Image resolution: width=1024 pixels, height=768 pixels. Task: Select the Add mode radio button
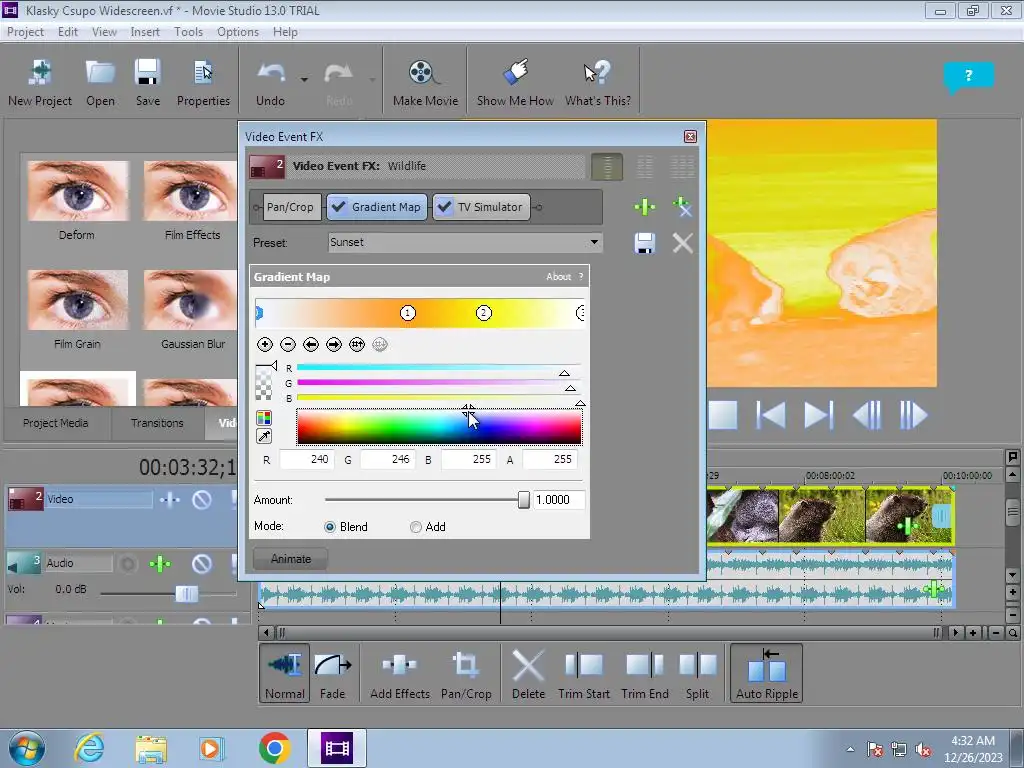(x=415, y=527)
